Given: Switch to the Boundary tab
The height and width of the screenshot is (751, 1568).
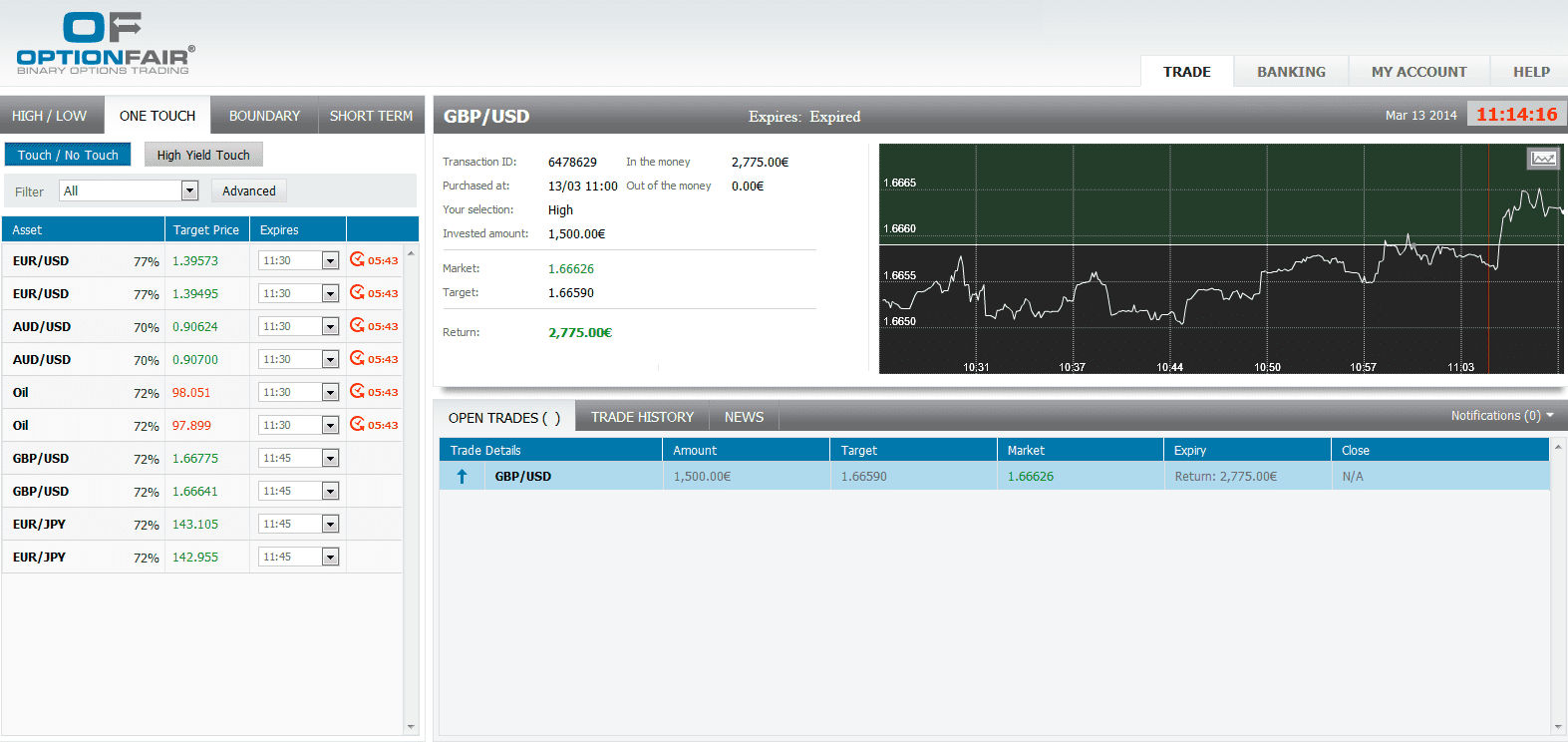Looking at the screenshot, I should [264, 116].
